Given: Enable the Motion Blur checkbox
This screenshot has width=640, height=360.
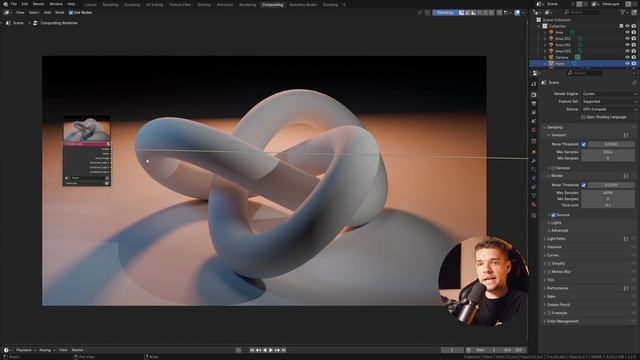Looking at the screenshot, I should 549,272.
